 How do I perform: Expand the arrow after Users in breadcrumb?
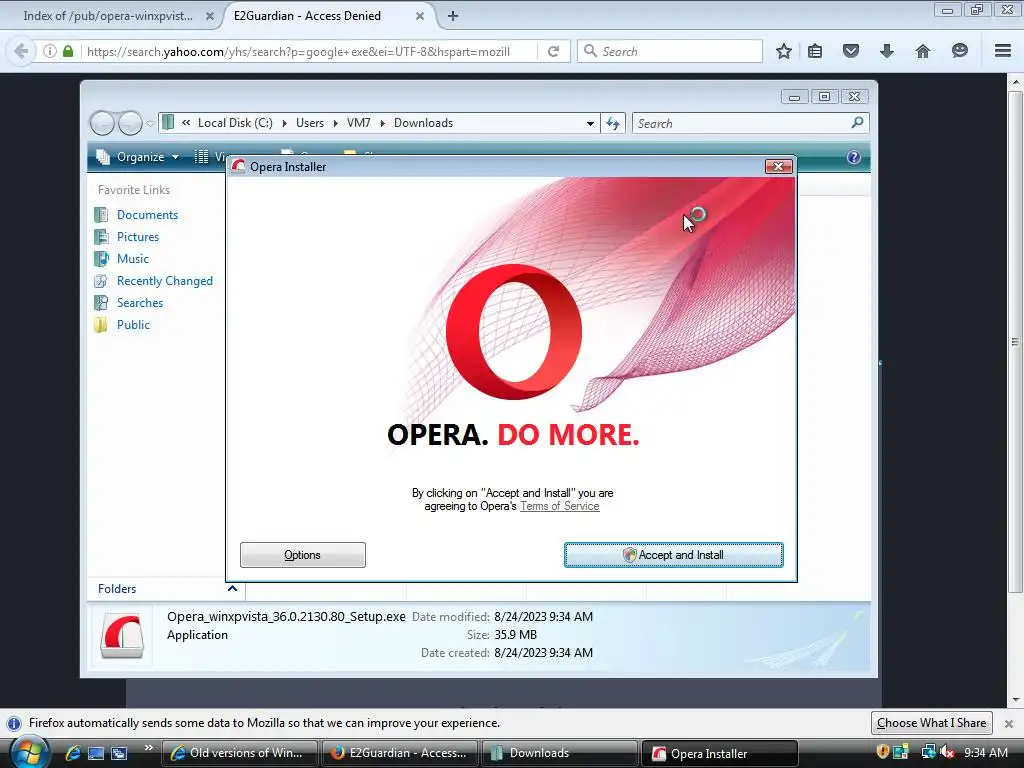click(336, 123)
